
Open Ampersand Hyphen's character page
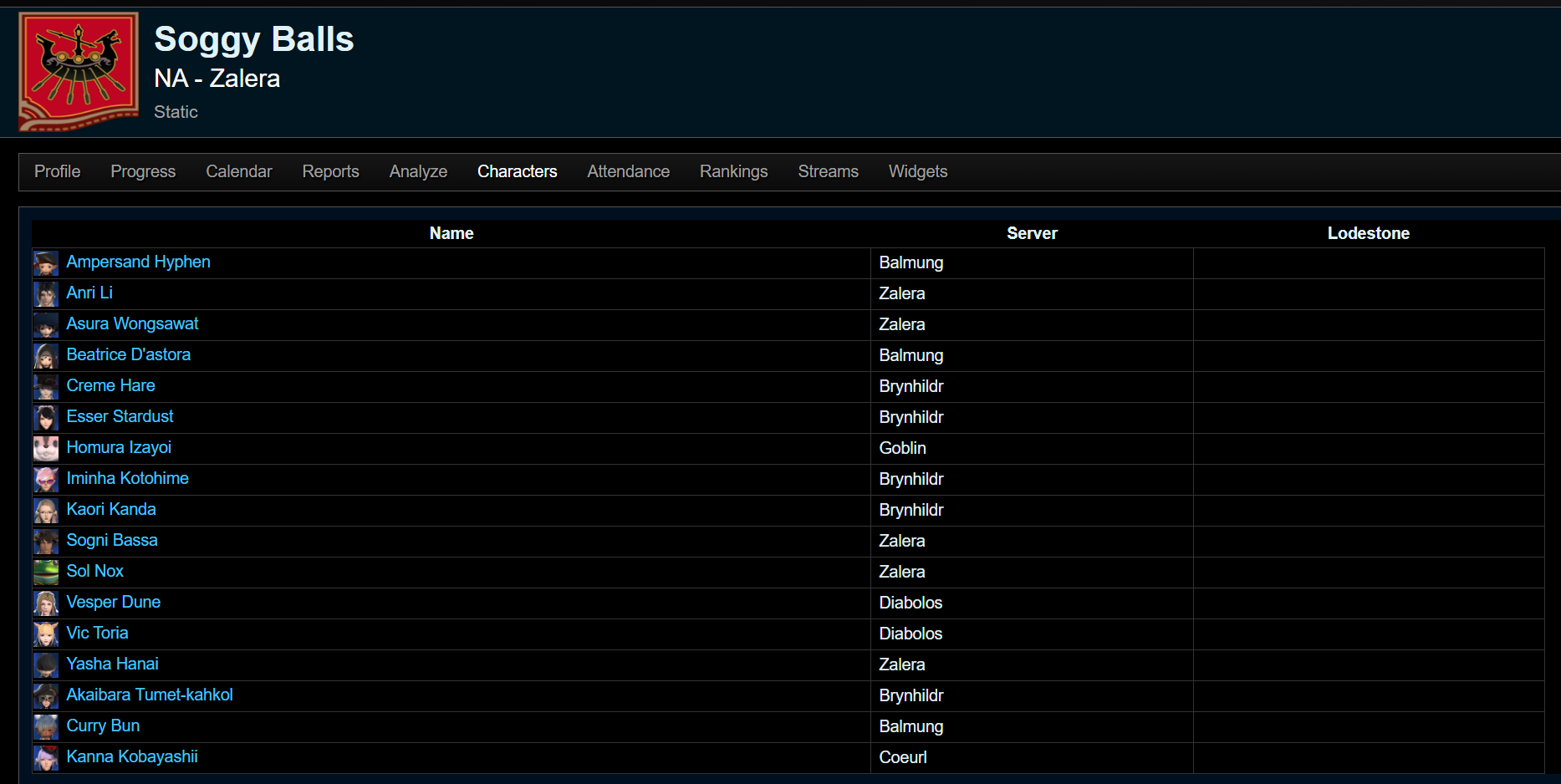[x=139, y=262]
